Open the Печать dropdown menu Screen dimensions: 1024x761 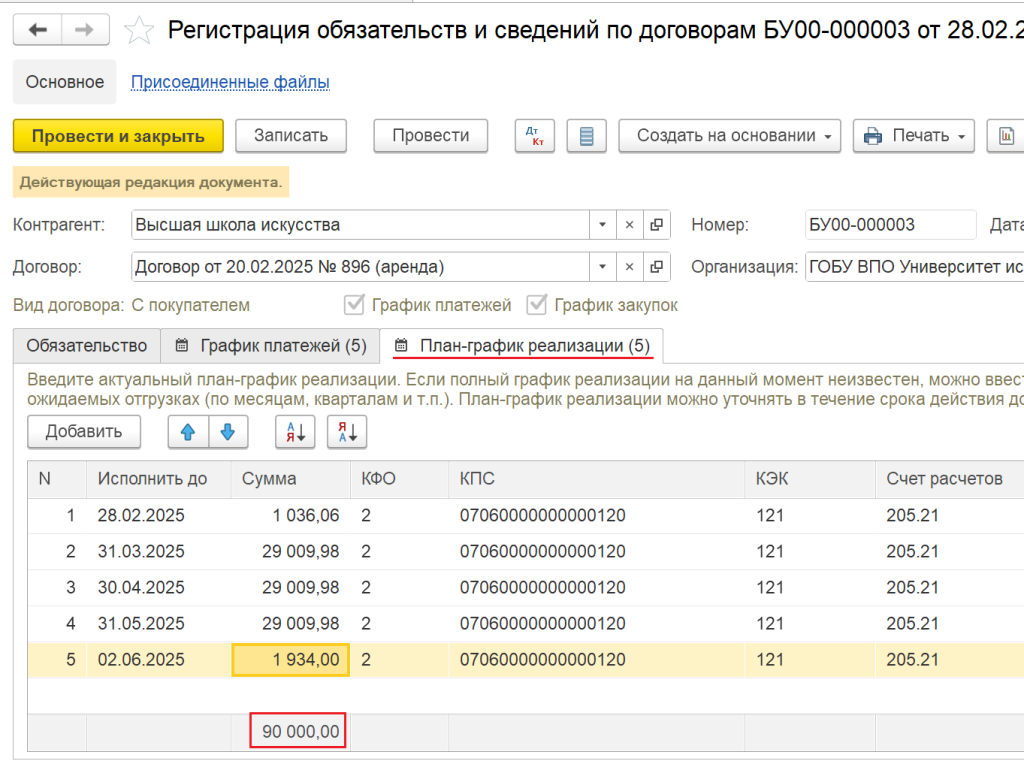click(x=914, y=136)
